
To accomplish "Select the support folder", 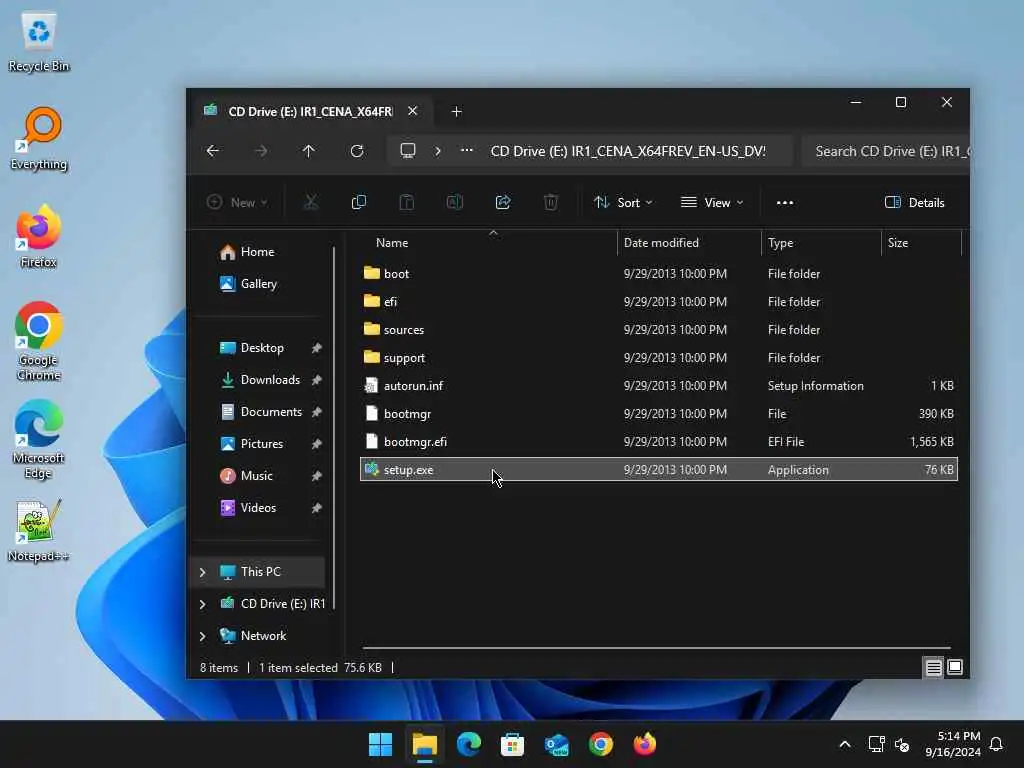I will pyautogui.click(x=659, y=358).
